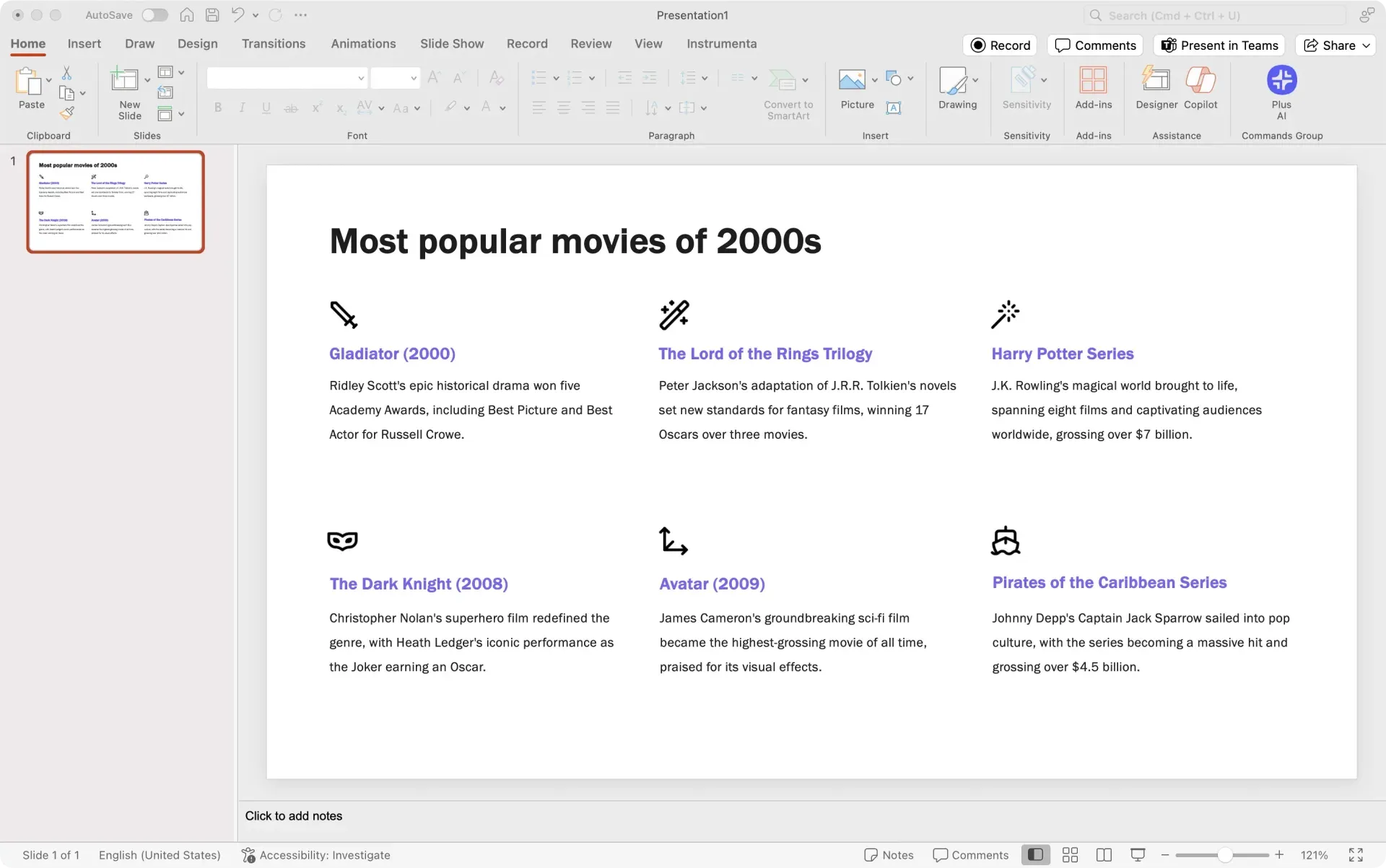Save the presentation with the disk icon
Screen dimensions: 1386x868
212,14
